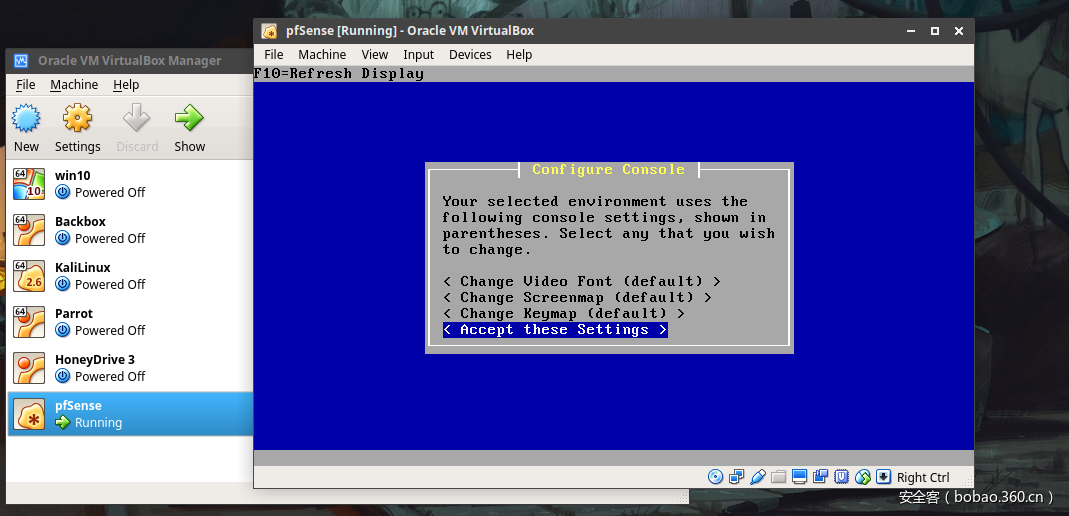Open the Input menu
This screenshot has width=1069, height=516.
coord(418,55)
